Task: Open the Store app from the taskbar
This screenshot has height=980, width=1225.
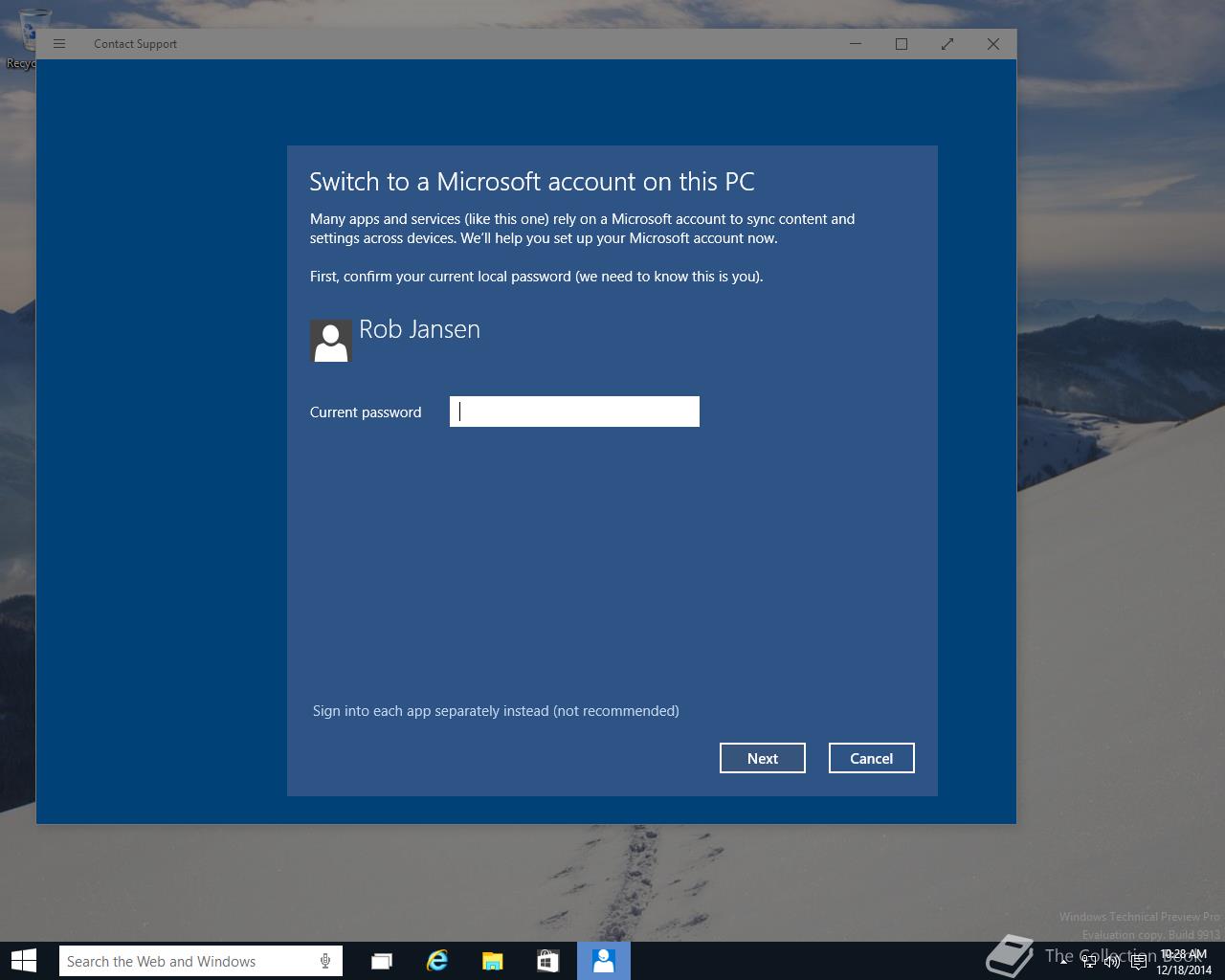Action: [x=548, y=961]
